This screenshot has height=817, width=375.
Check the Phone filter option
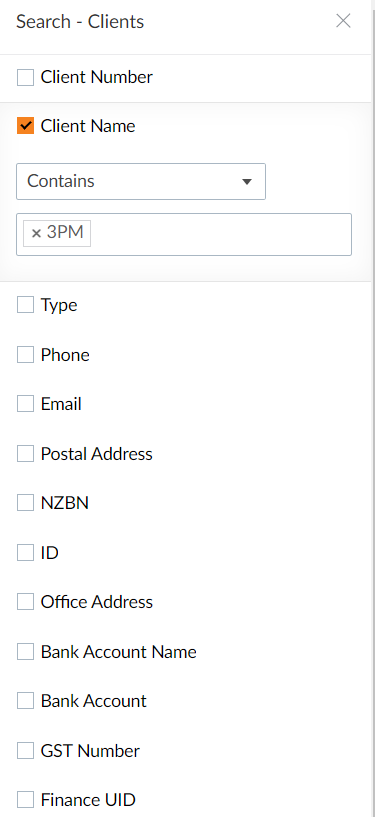25,355
